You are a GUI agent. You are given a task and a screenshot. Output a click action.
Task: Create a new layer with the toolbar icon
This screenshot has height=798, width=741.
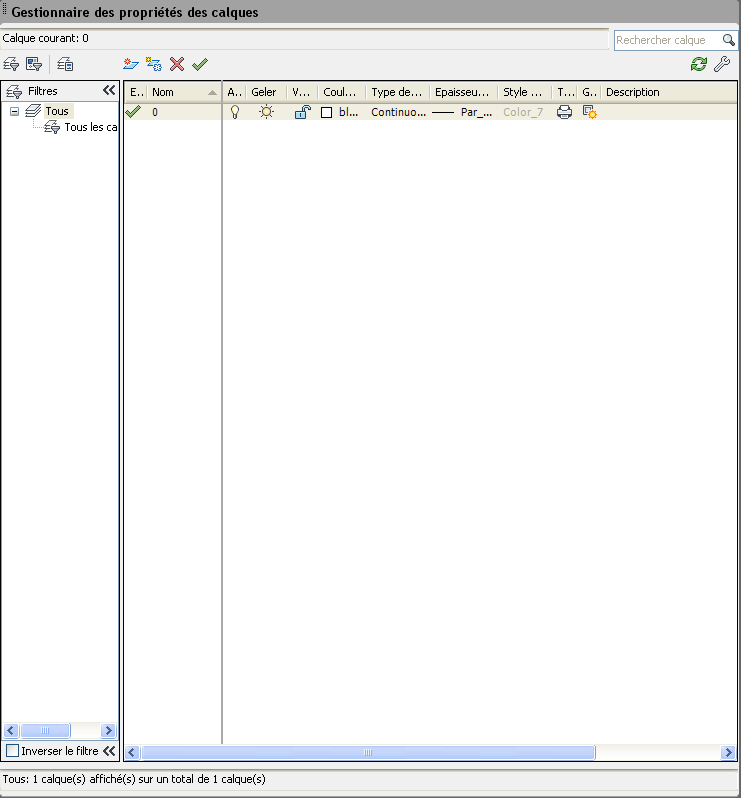(x=130, y=64)
